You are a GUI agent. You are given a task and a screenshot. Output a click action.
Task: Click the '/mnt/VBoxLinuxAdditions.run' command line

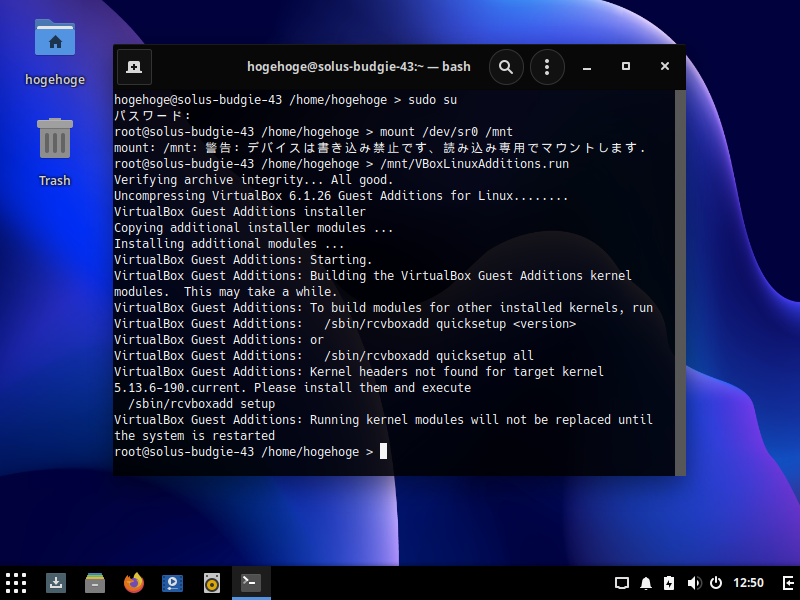pyautogui.click(x=341, y=164)
